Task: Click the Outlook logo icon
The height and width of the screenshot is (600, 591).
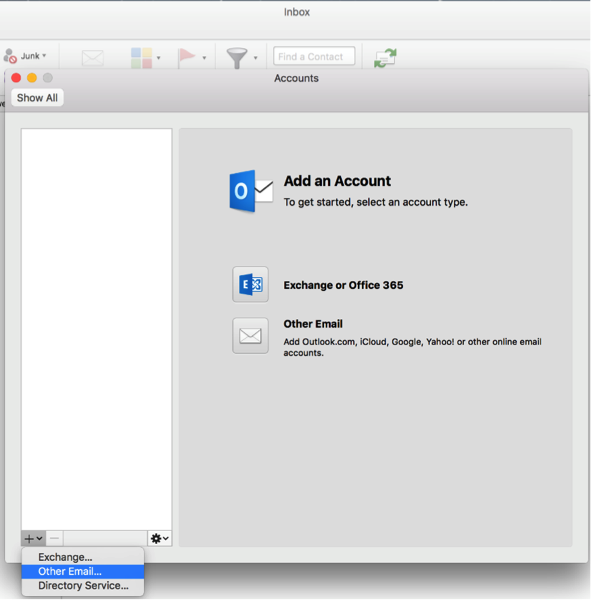Action: [x=251, y=191]
